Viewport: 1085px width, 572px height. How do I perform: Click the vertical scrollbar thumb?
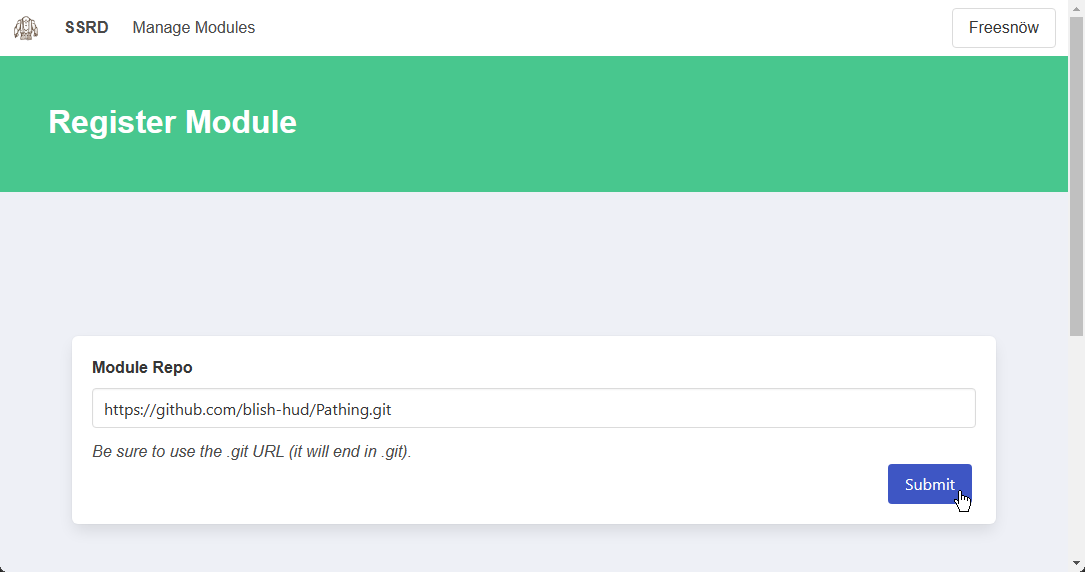click(x=1076, y=176)
